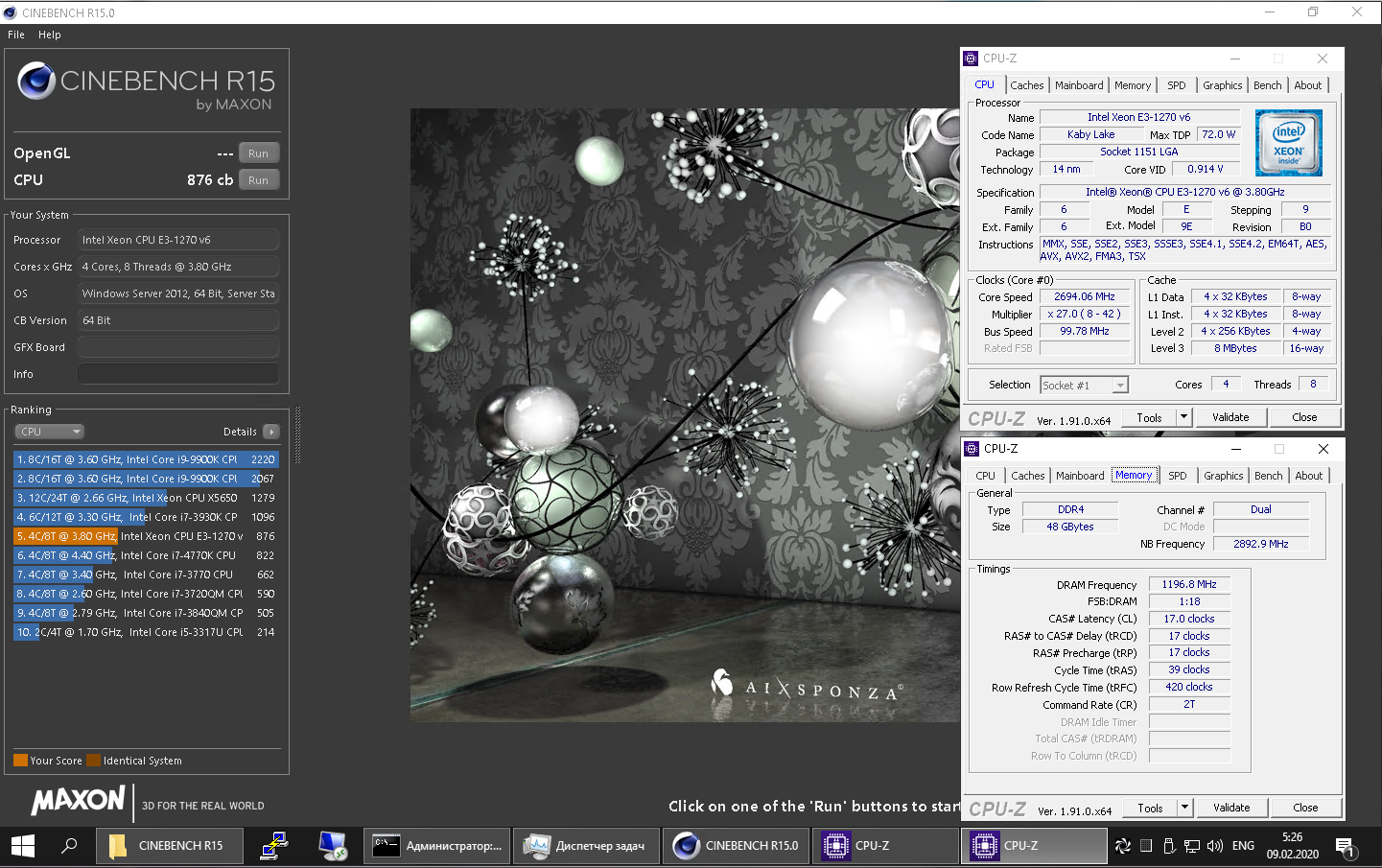This screenshot has width=1382, height=868.
Task: Open the notification center icon
Action: (1345, 846)
